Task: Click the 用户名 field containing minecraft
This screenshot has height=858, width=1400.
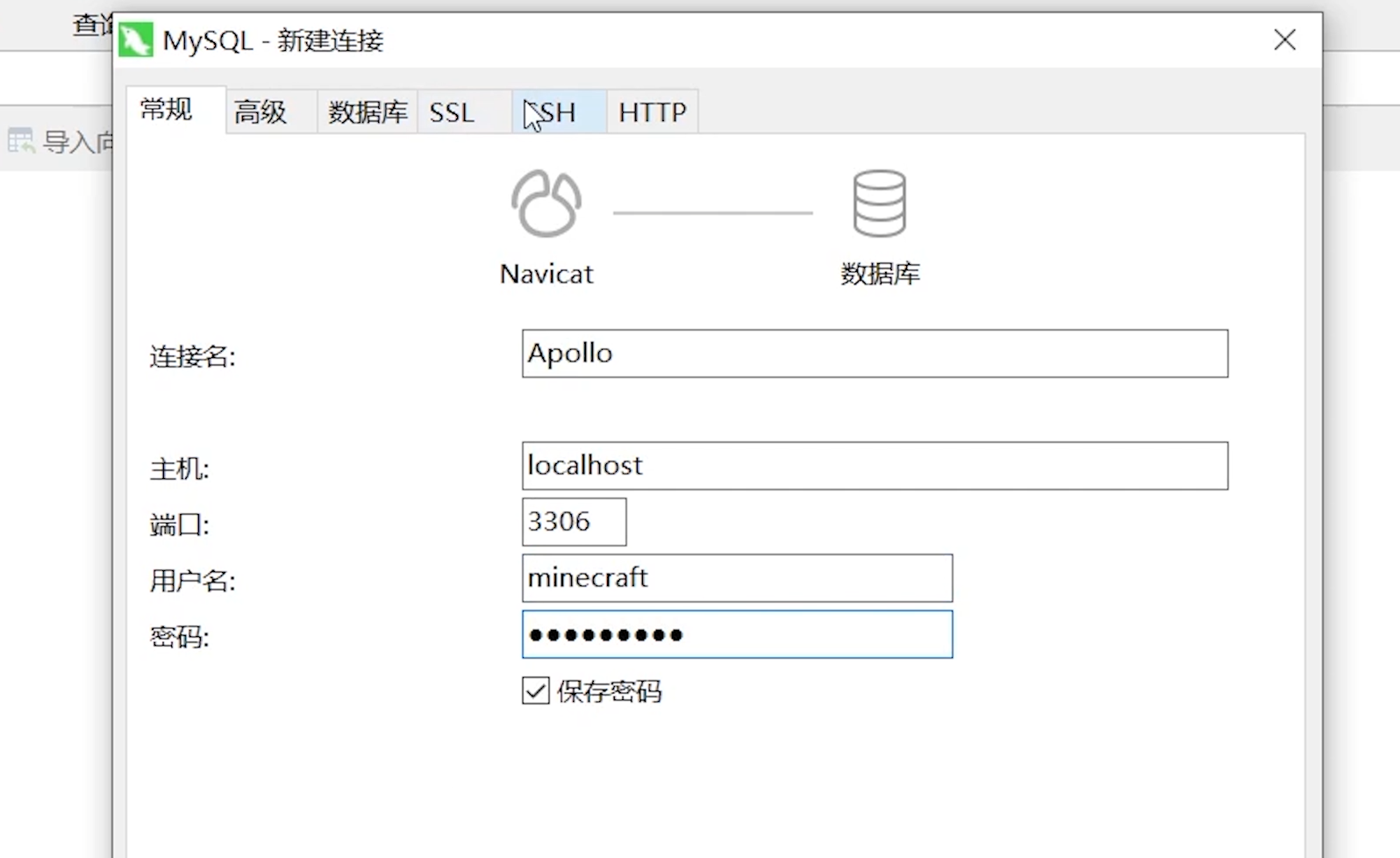Action: coord(737,578)
